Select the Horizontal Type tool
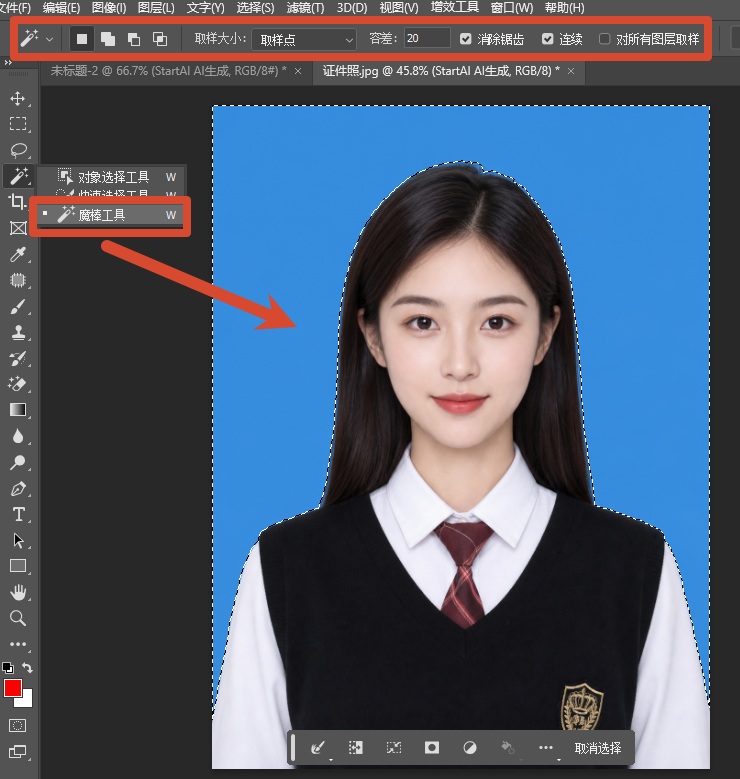Screen dimensions: 740x779 [x=18, y=514]
